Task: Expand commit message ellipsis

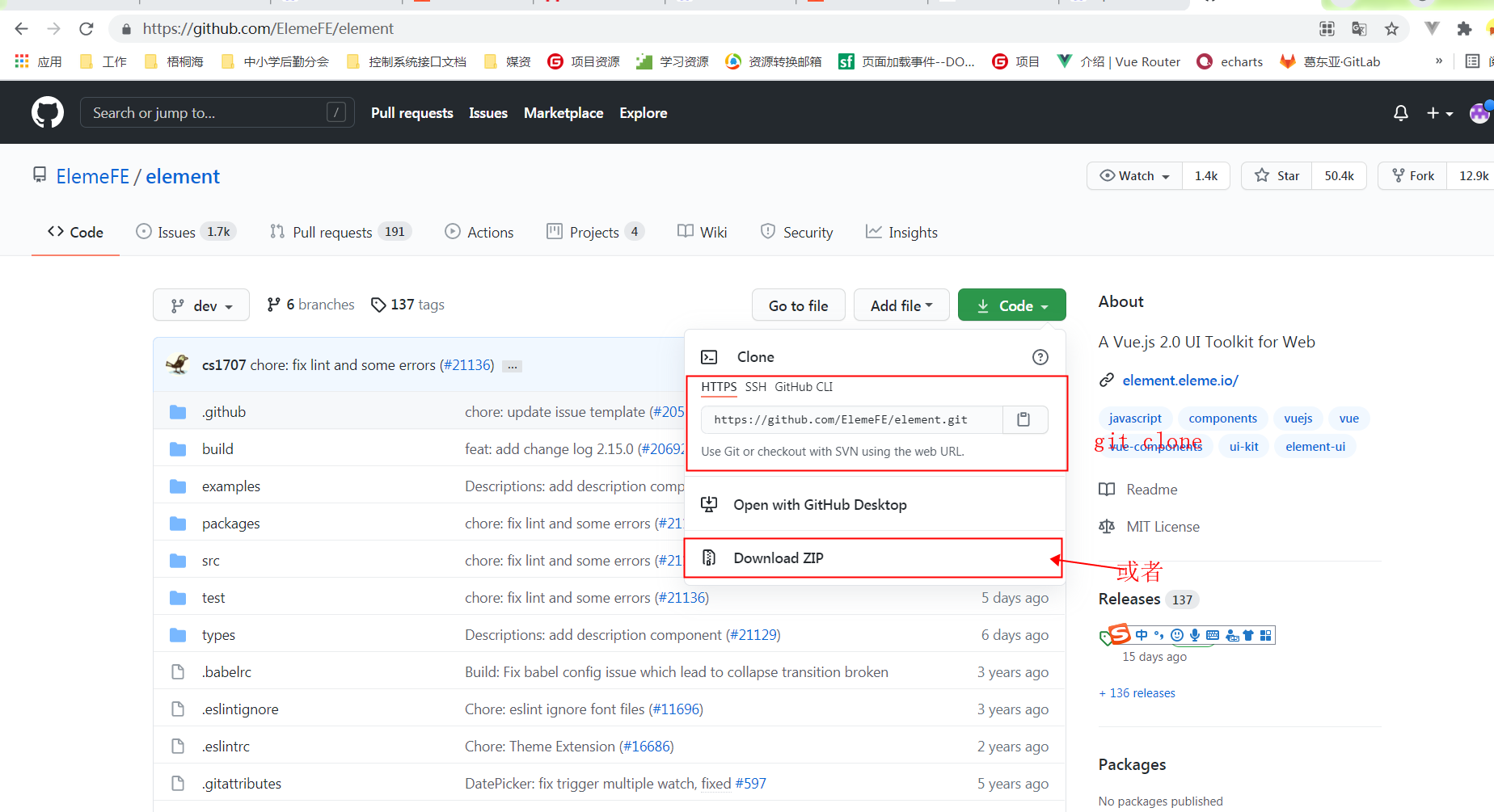Action: point(512,366)
